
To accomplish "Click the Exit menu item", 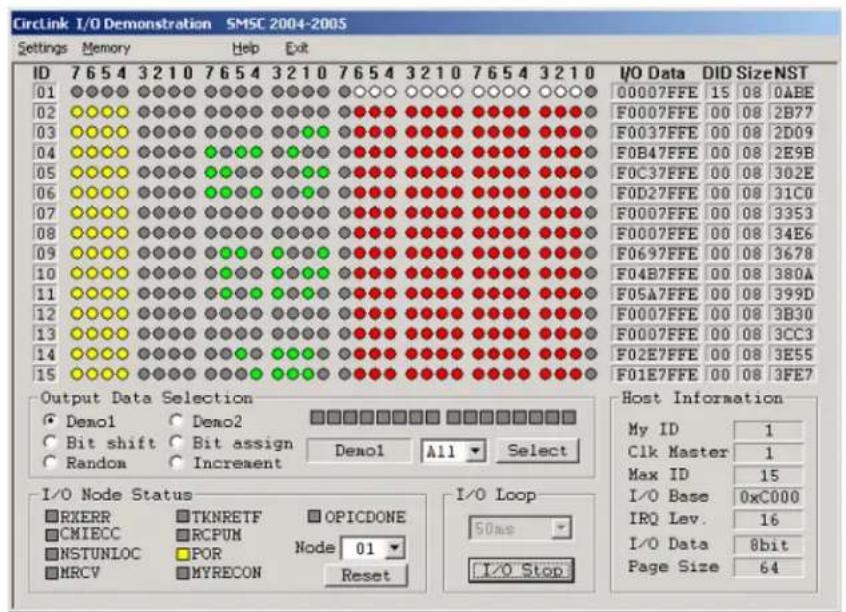I will coord(296,49).
